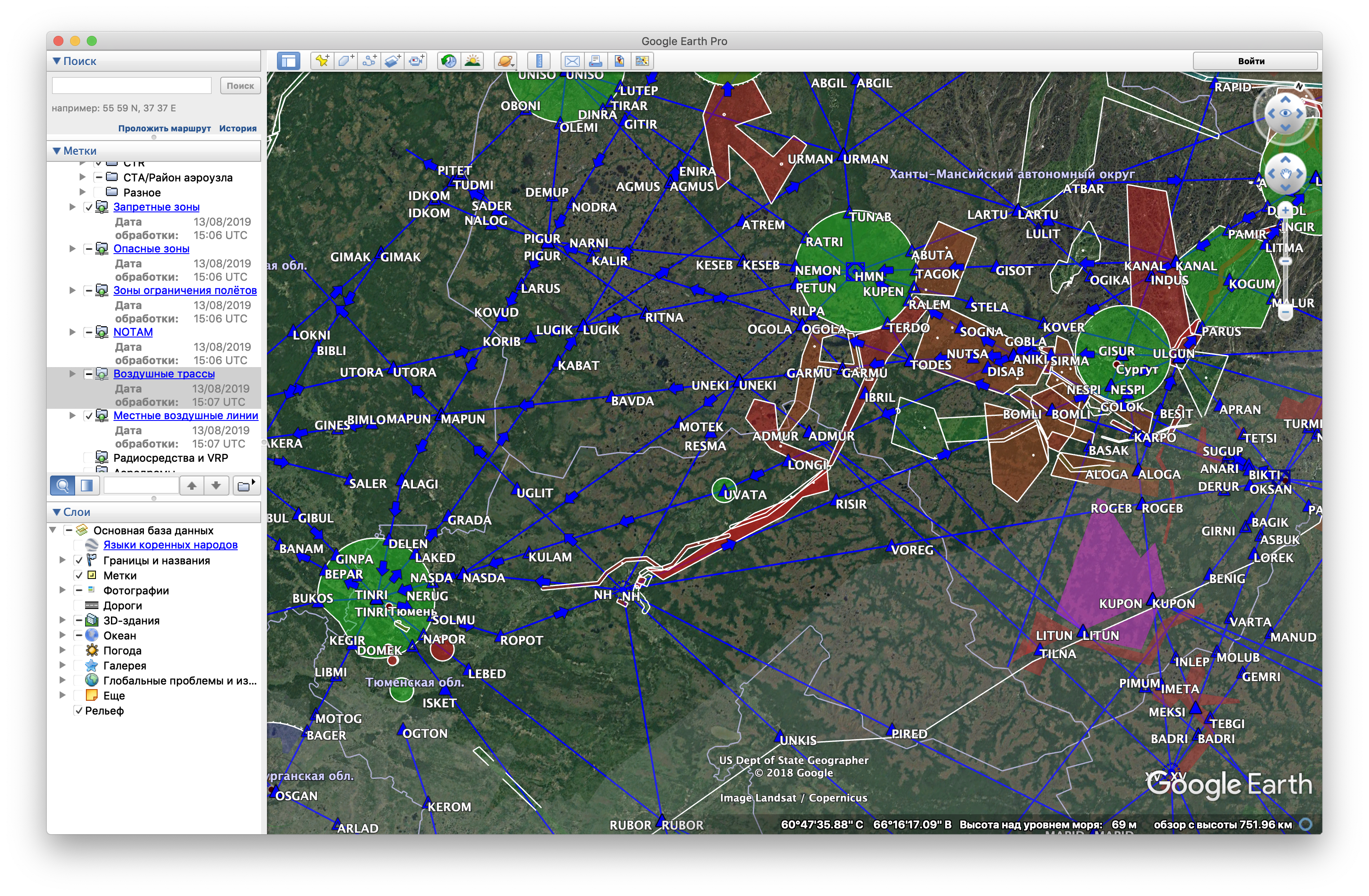Toggle sunlight across the landscape
This screenshot has width=1369, height=896.
point(472,61)
